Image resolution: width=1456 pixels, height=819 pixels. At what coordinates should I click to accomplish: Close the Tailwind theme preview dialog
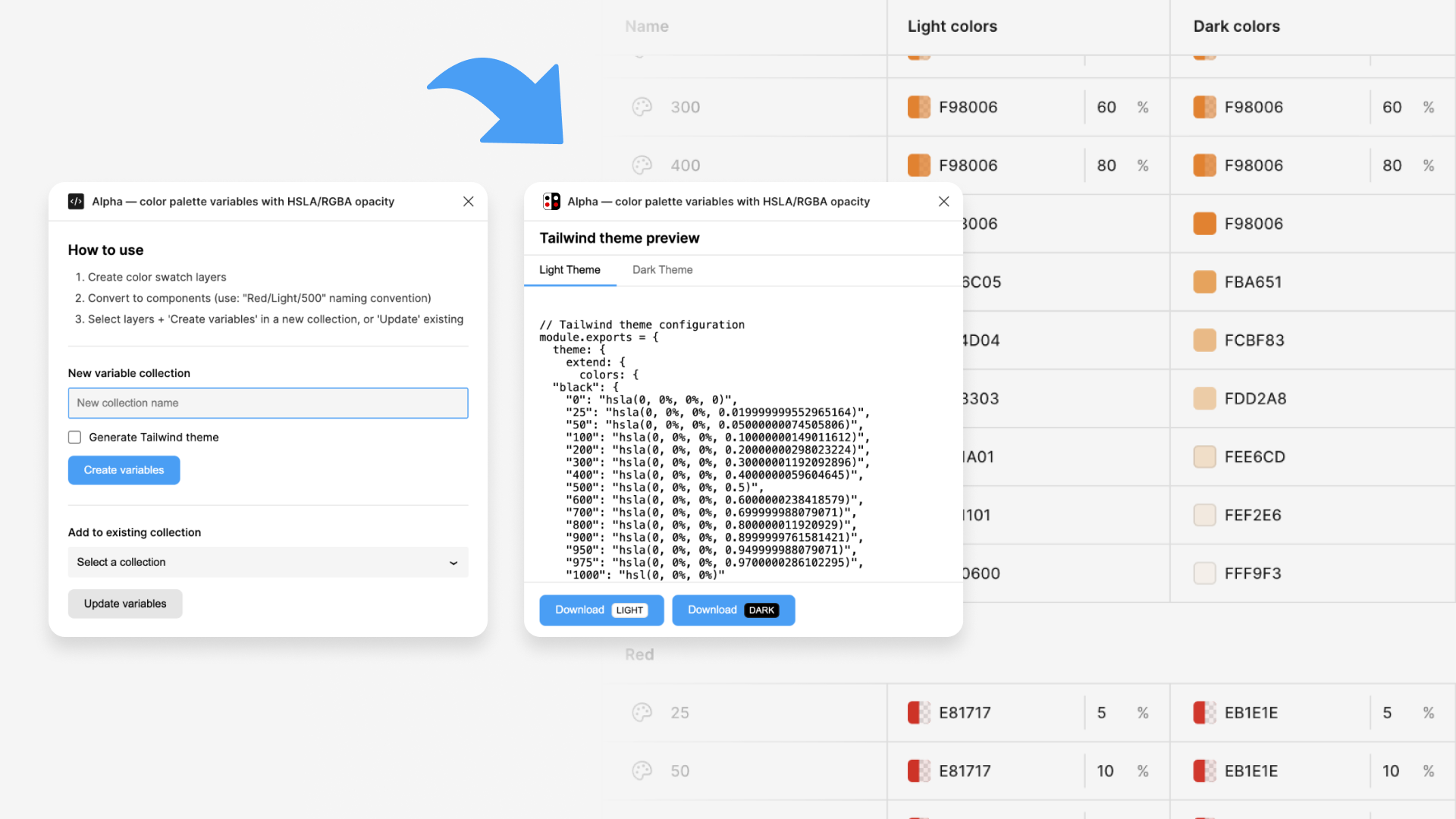coord(943,202)
